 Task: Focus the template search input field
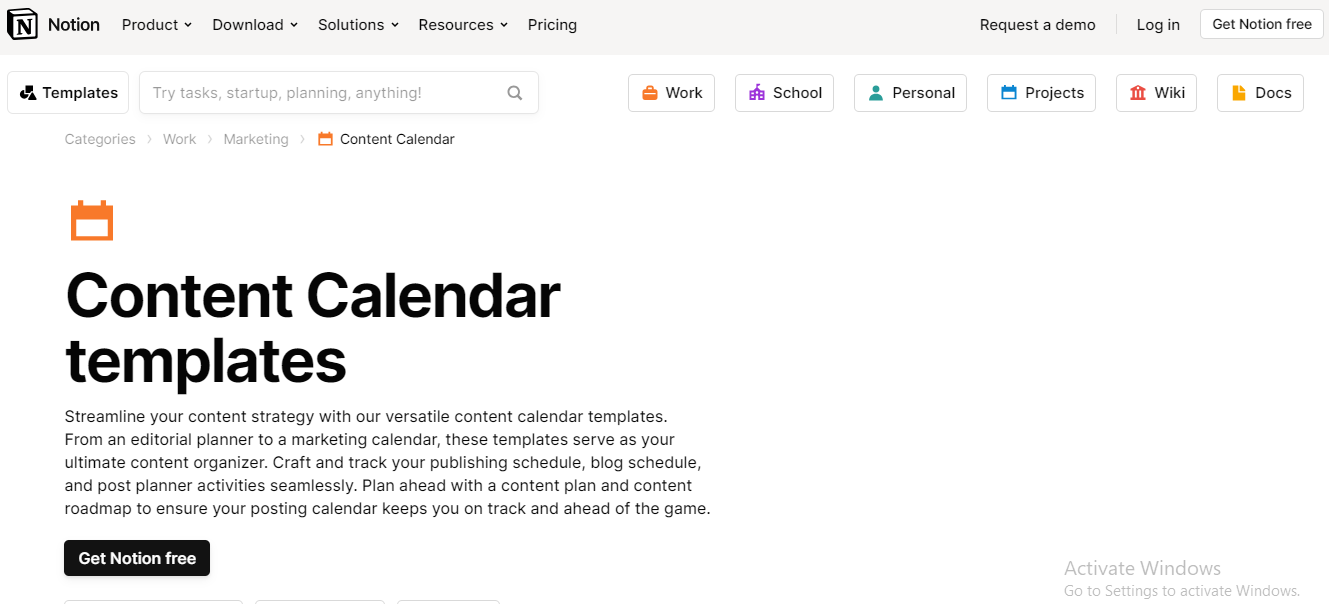[338, 93]
